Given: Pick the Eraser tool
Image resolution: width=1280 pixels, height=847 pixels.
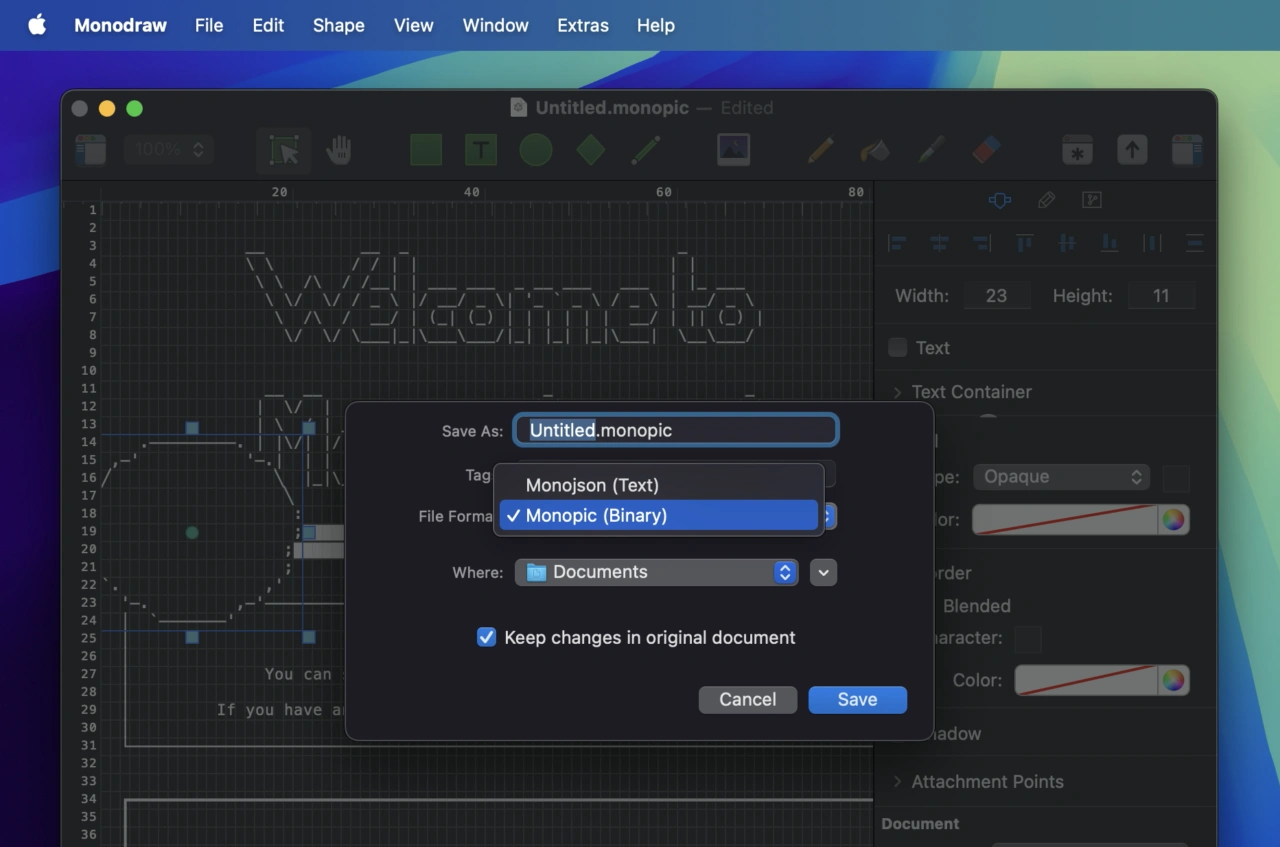Looking at the screenshot, I should pyautogui.click(x=986, y=150).
